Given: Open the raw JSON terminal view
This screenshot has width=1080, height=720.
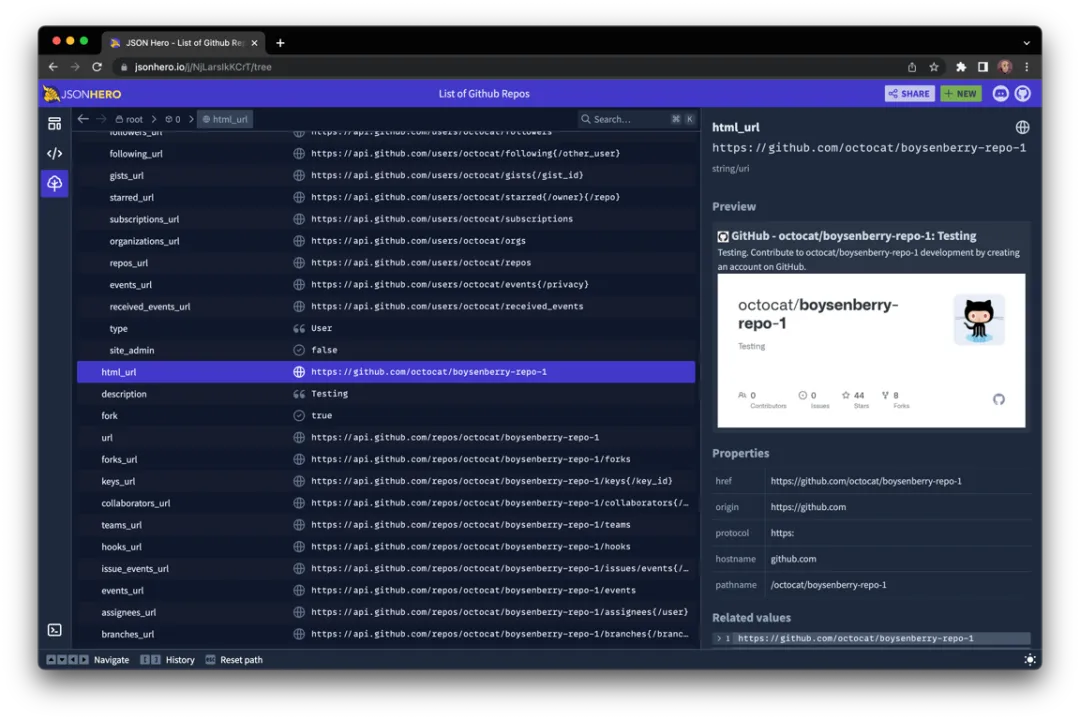Looking at the screenshot, I should point(54,630).
